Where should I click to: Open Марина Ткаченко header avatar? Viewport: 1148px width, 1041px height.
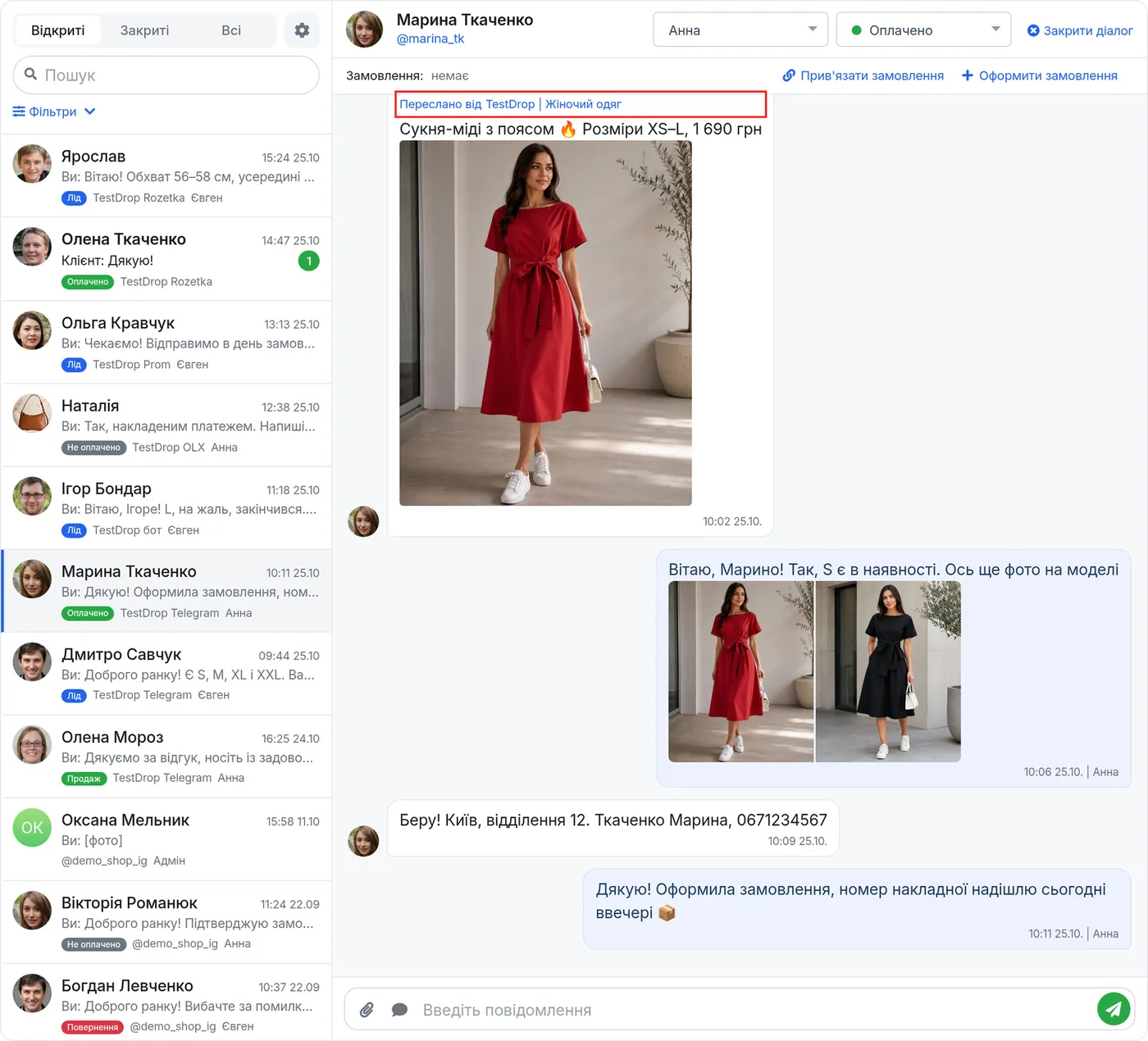click(x=364, y=30)
